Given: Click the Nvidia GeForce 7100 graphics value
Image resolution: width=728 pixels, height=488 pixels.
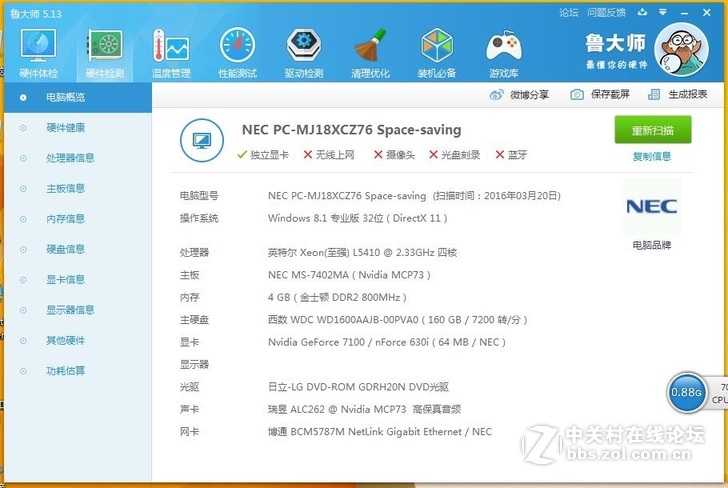Looking at the screenshot, I should click(387, 342).
